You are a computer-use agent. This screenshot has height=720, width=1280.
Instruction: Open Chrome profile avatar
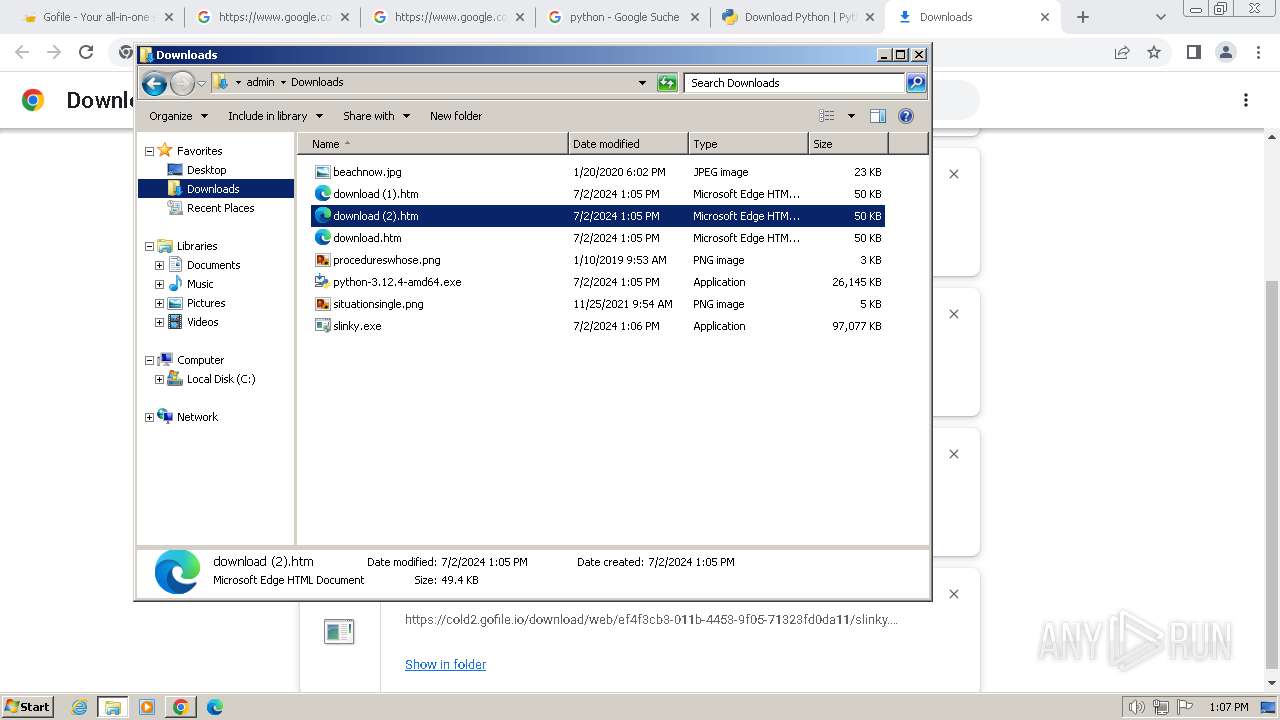coord(1226,52)
